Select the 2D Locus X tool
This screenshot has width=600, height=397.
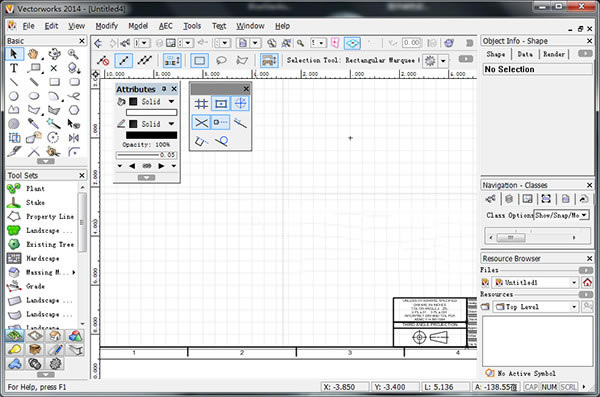pyautogui.click(x=54, y=68)
